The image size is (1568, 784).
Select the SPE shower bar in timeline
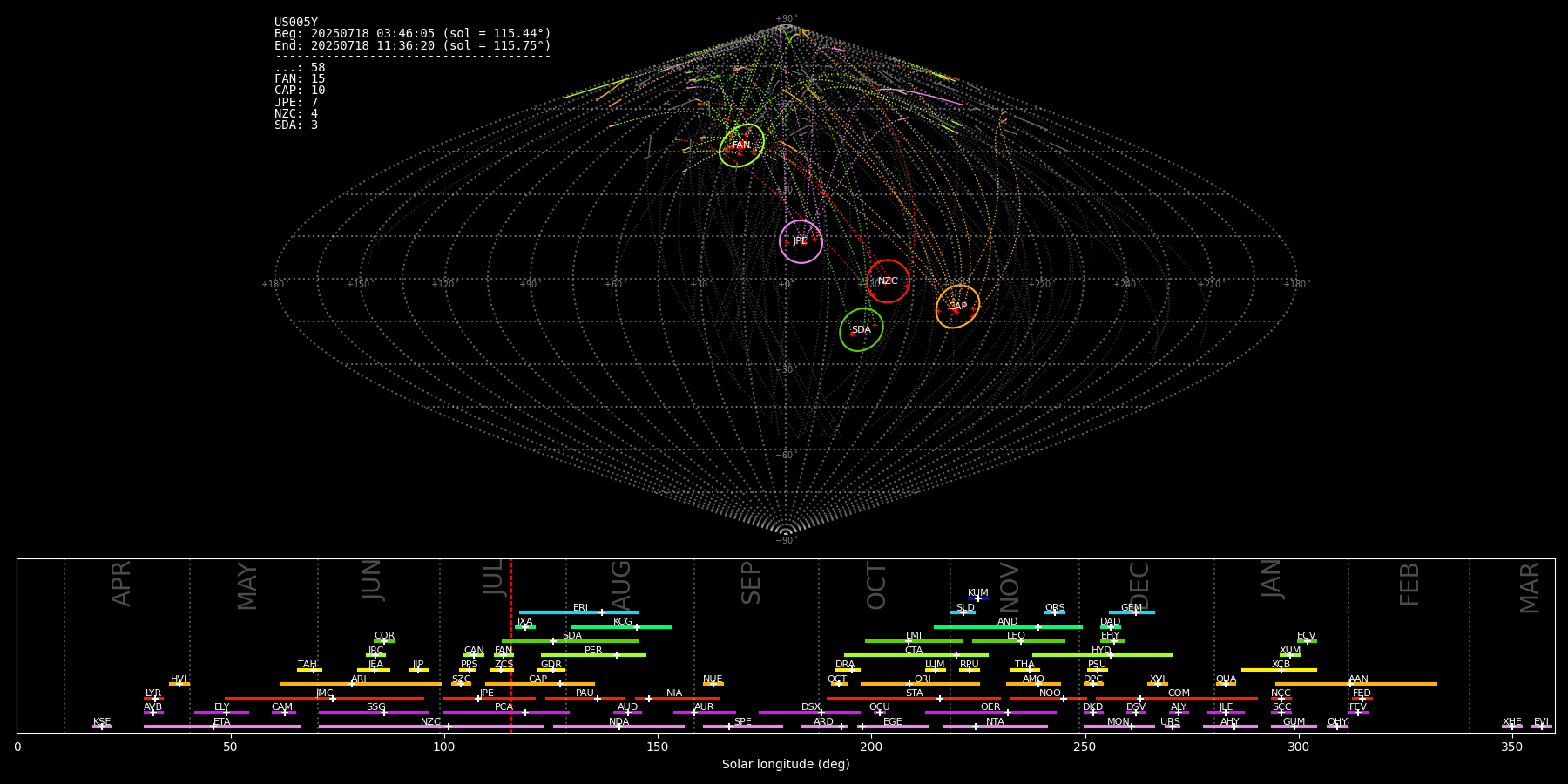tap(743, 727)
